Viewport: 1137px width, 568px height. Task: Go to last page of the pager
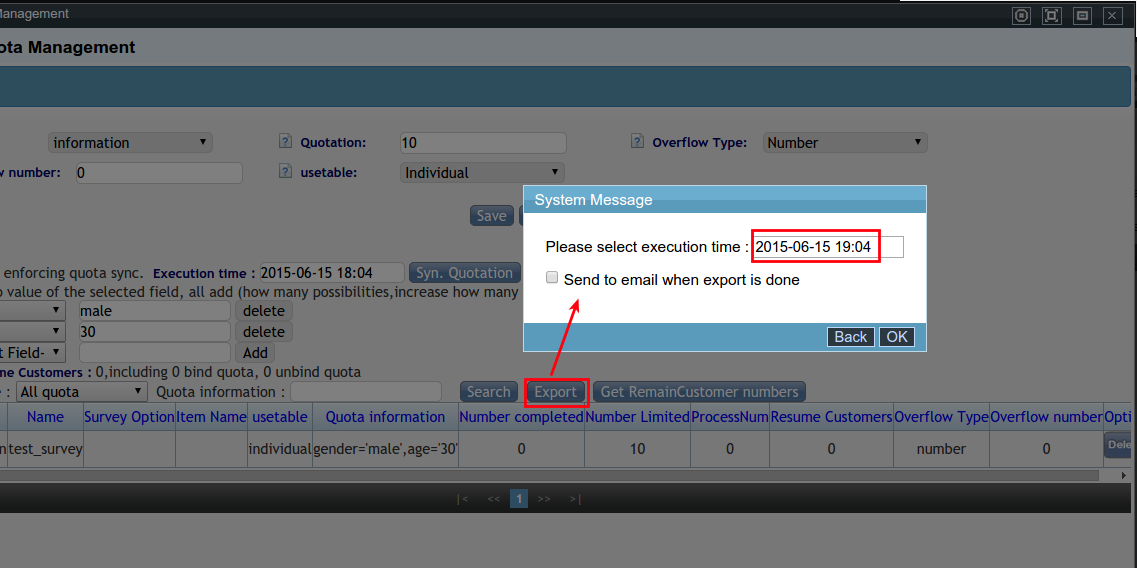pyautogui.click(x=574, y=498)
